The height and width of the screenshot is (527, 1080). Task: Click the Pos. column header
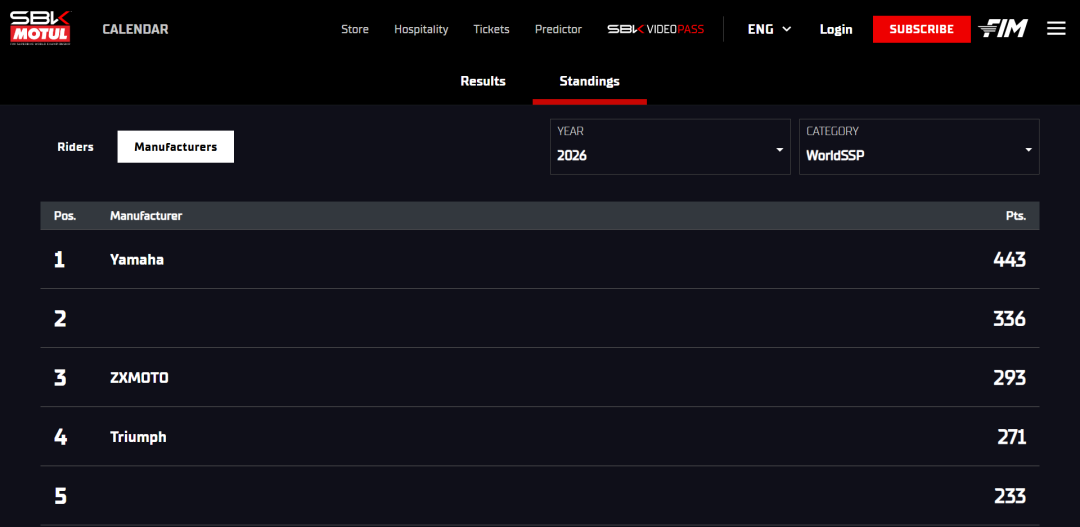point(65,216)
